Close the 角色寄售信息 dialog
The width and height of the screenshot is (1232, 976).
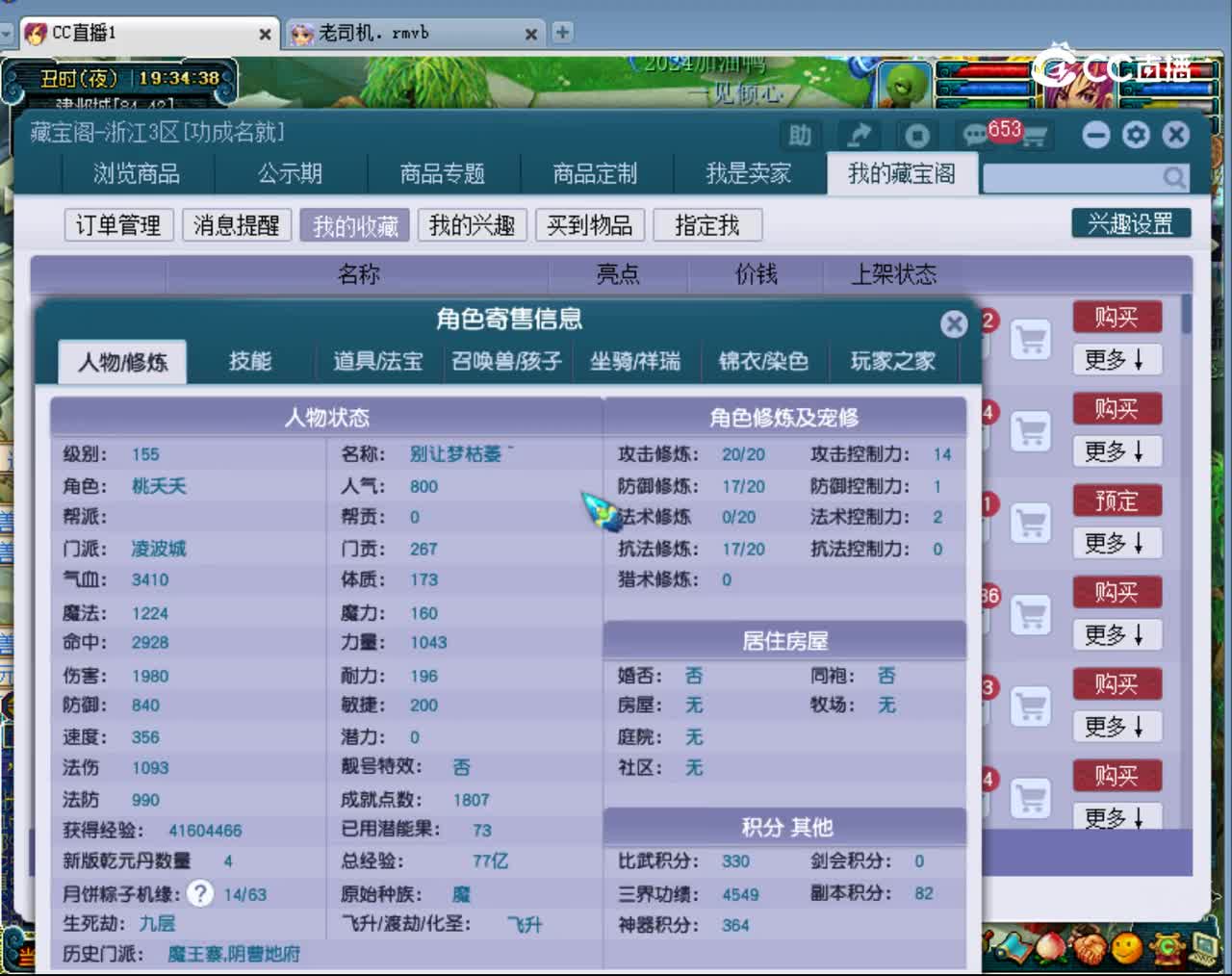click(954, 323)
